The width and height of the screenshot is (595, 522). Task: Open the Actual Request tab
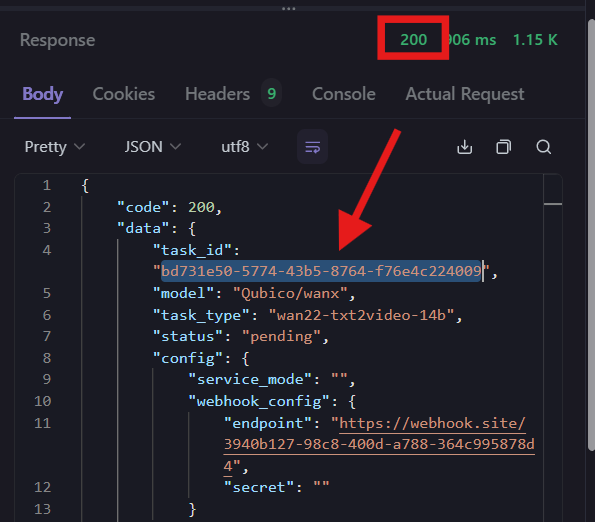pyautogui.click(x=464, y=94)
